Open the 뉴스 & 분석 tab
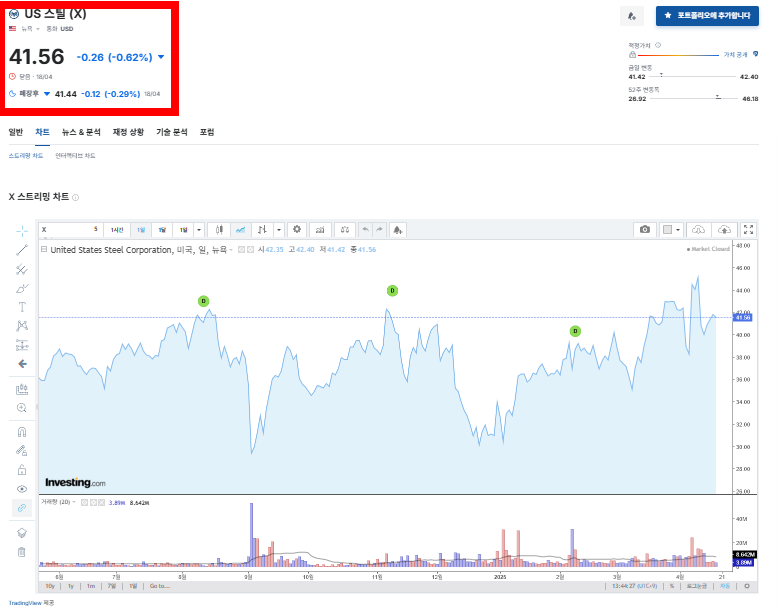The width and height of the screenshot is (777, 606). (x=81, y=132)
